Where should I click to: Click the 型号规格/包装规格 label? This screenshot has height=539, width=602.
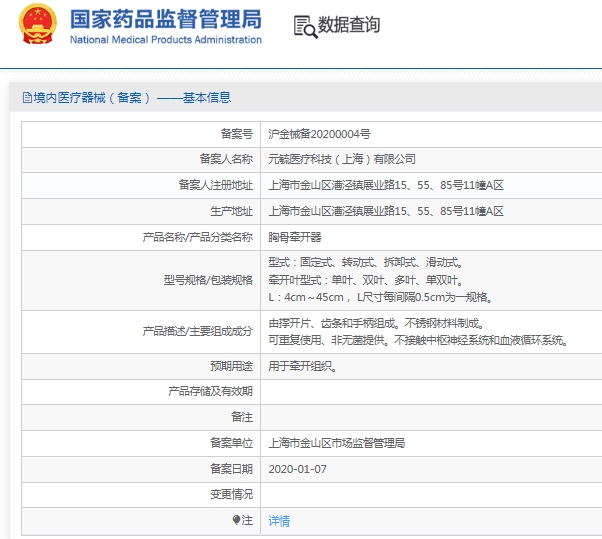coord(208,280)
